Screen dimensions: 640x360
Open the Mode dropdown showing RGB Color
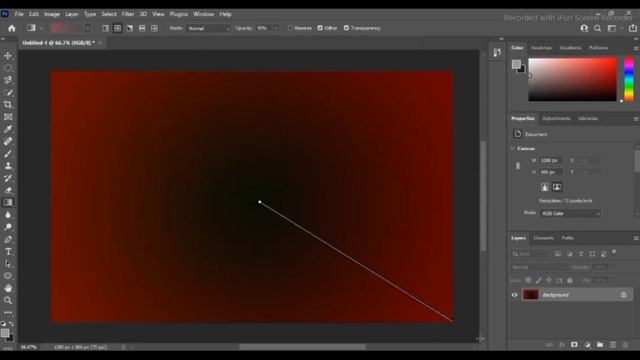pyautogui.click(x=570, y=213)
